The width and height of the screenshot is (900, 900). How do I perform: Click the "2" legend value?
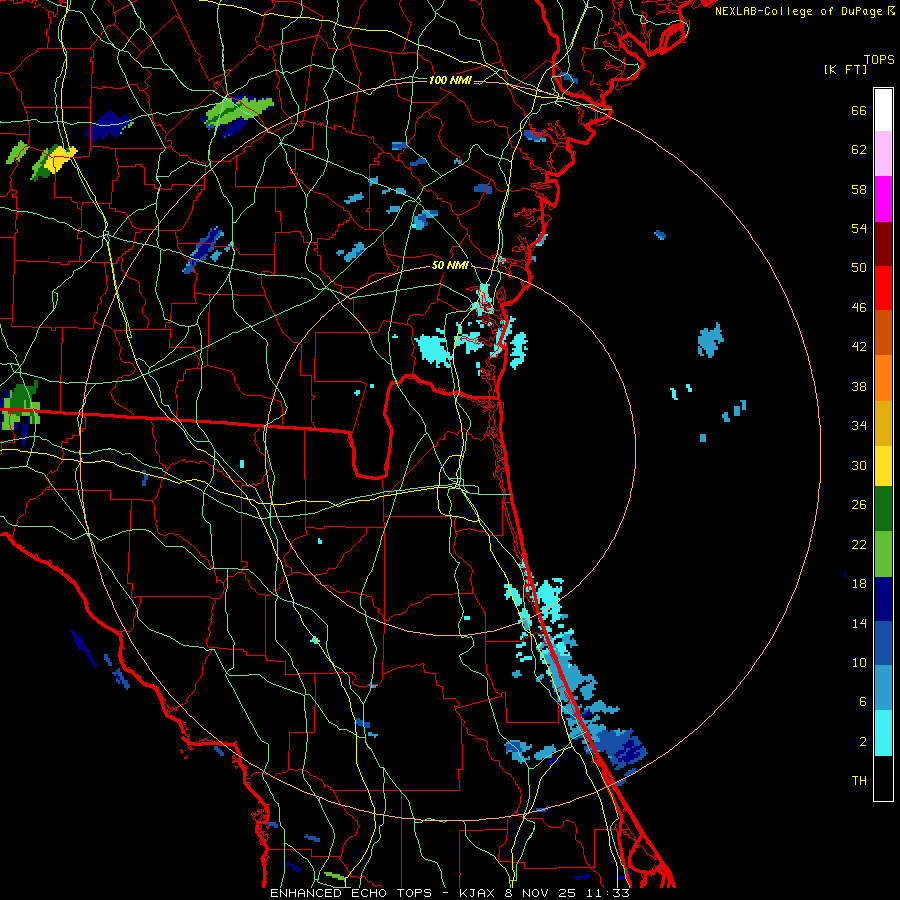pyautogui.click(x=863, y=742)
